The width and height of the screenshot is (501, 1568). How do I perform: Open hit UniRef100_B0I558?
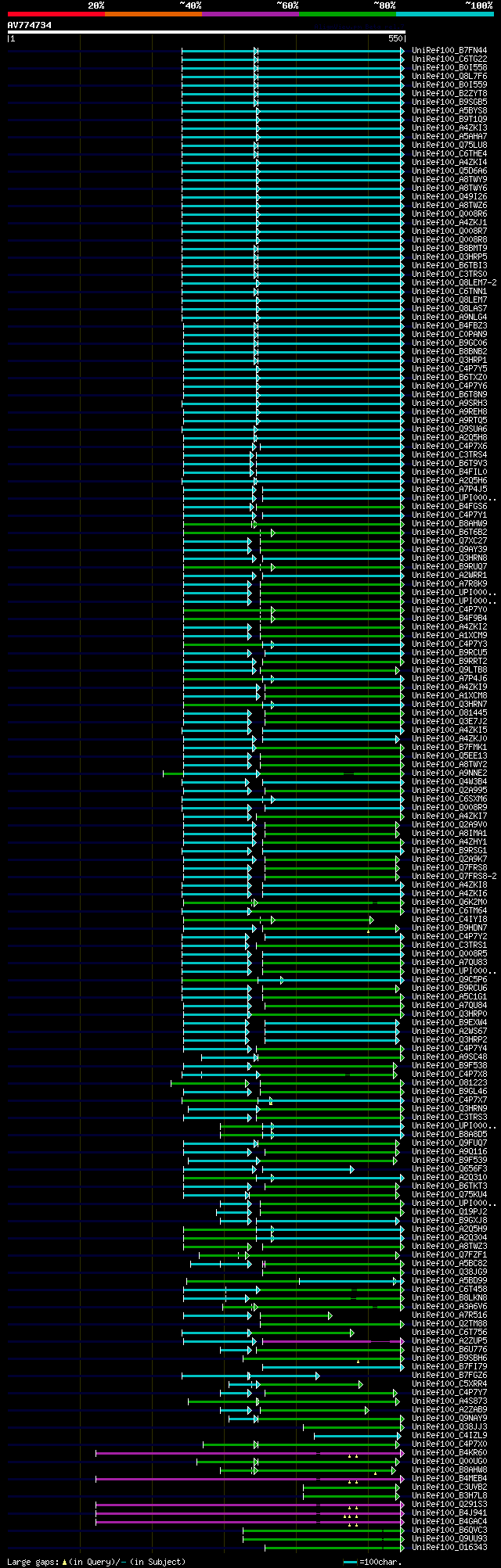coord(449,68)
